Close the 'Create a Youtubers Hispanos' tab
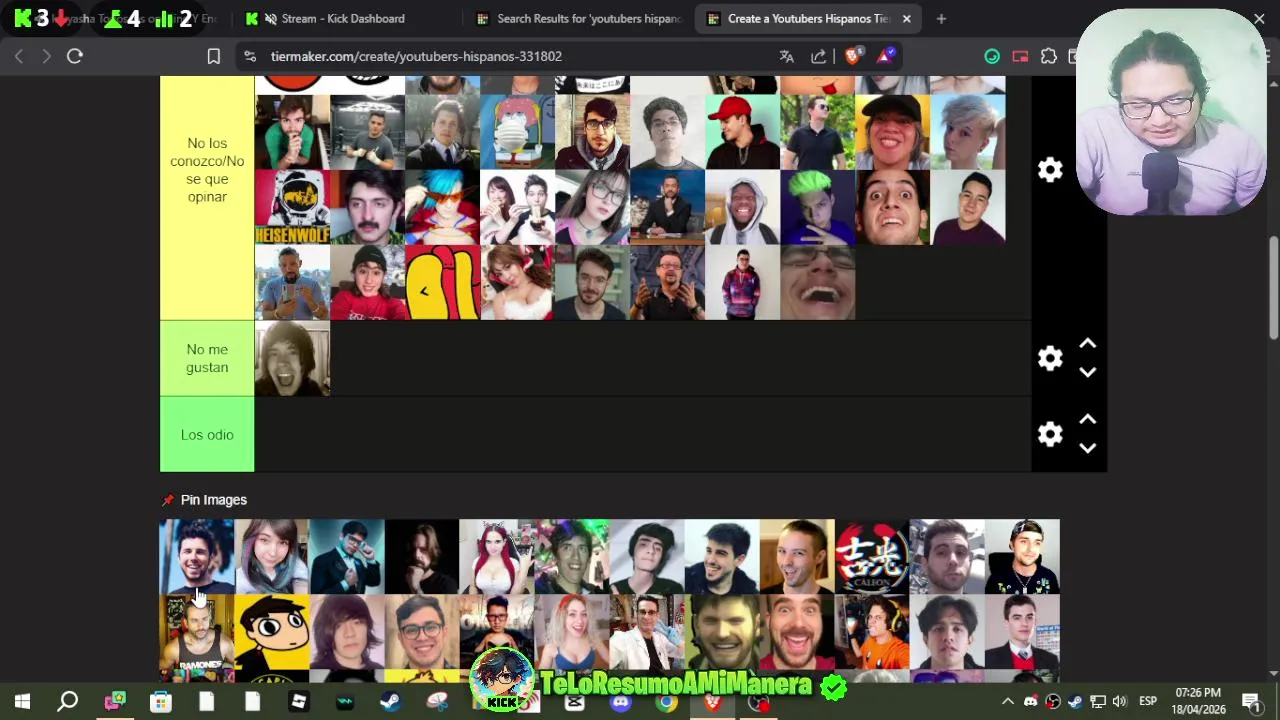1280x720 pixels. (x=907, y=19)
